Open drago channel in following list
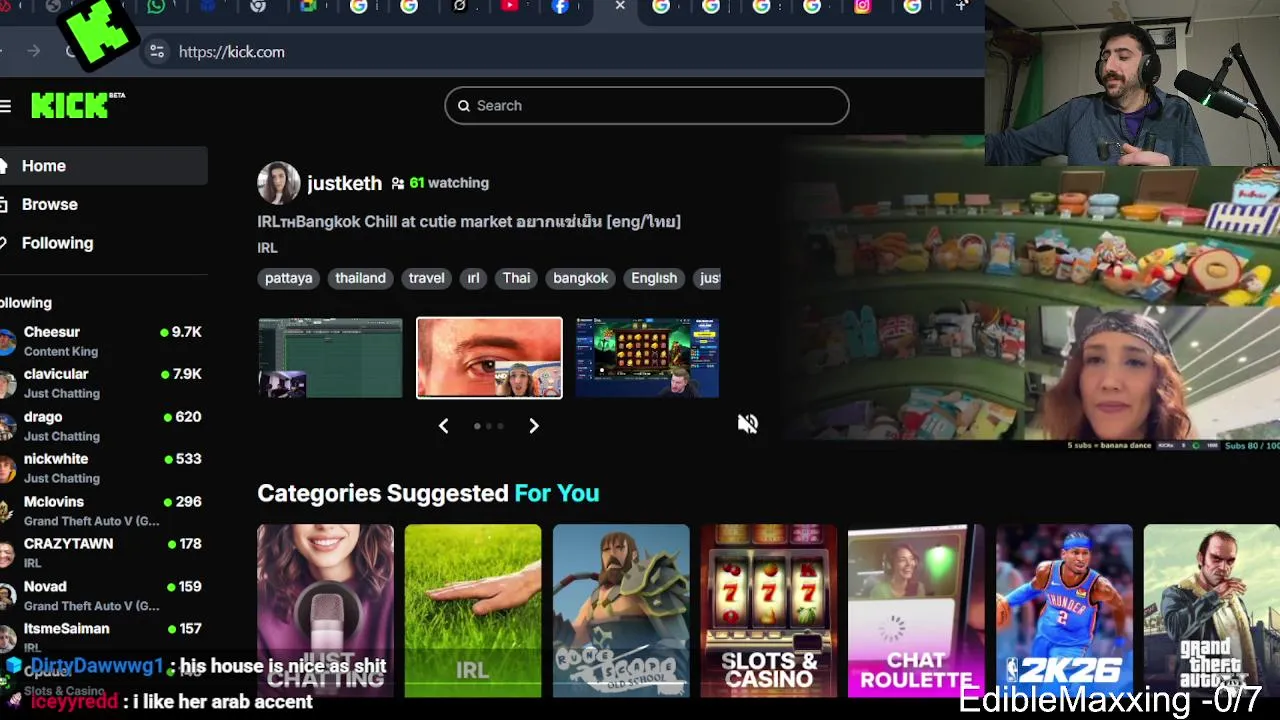1280x720 pixels. tap(103, 426)
